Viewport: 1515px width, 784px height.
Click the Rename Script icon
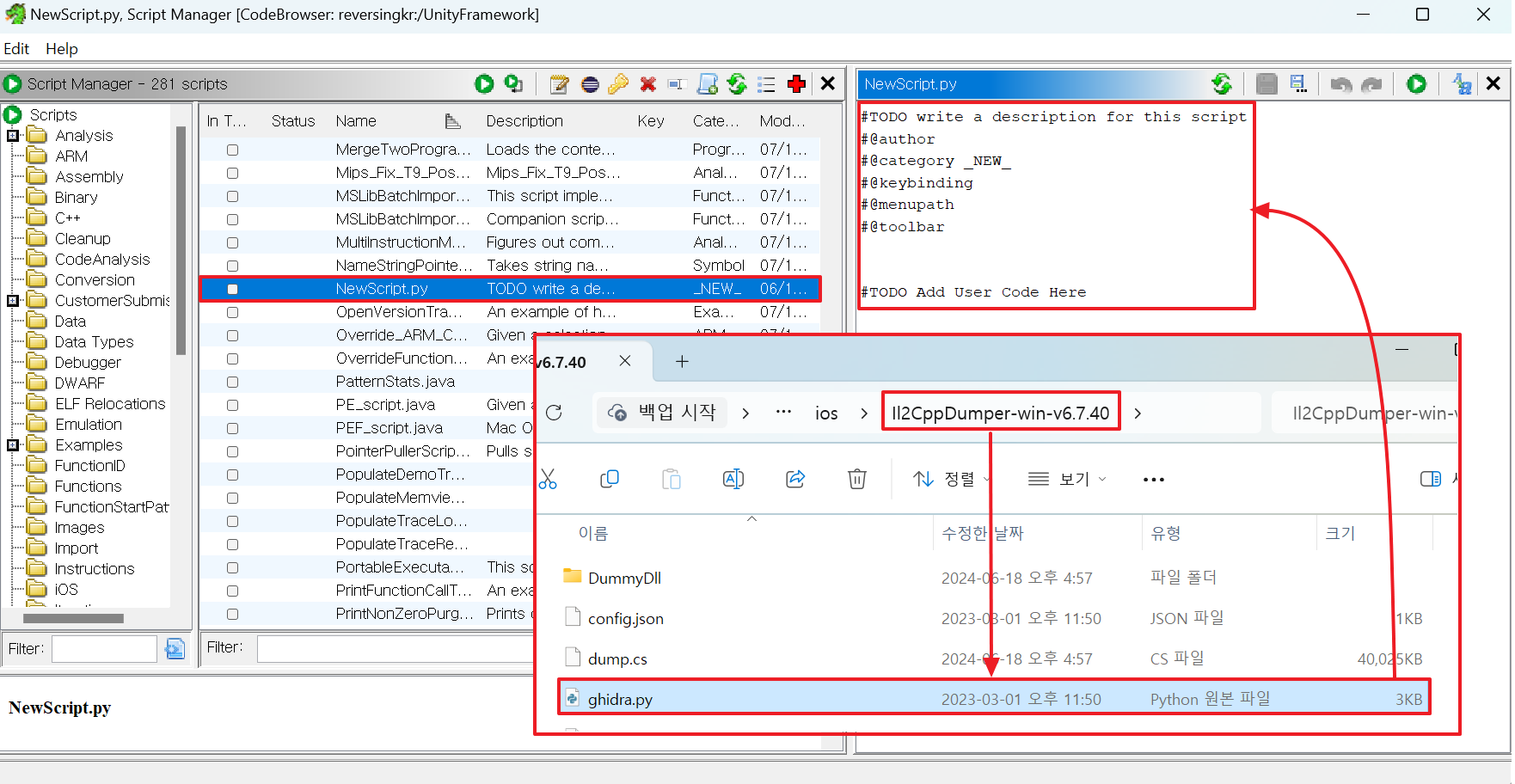tap(676, 83)
